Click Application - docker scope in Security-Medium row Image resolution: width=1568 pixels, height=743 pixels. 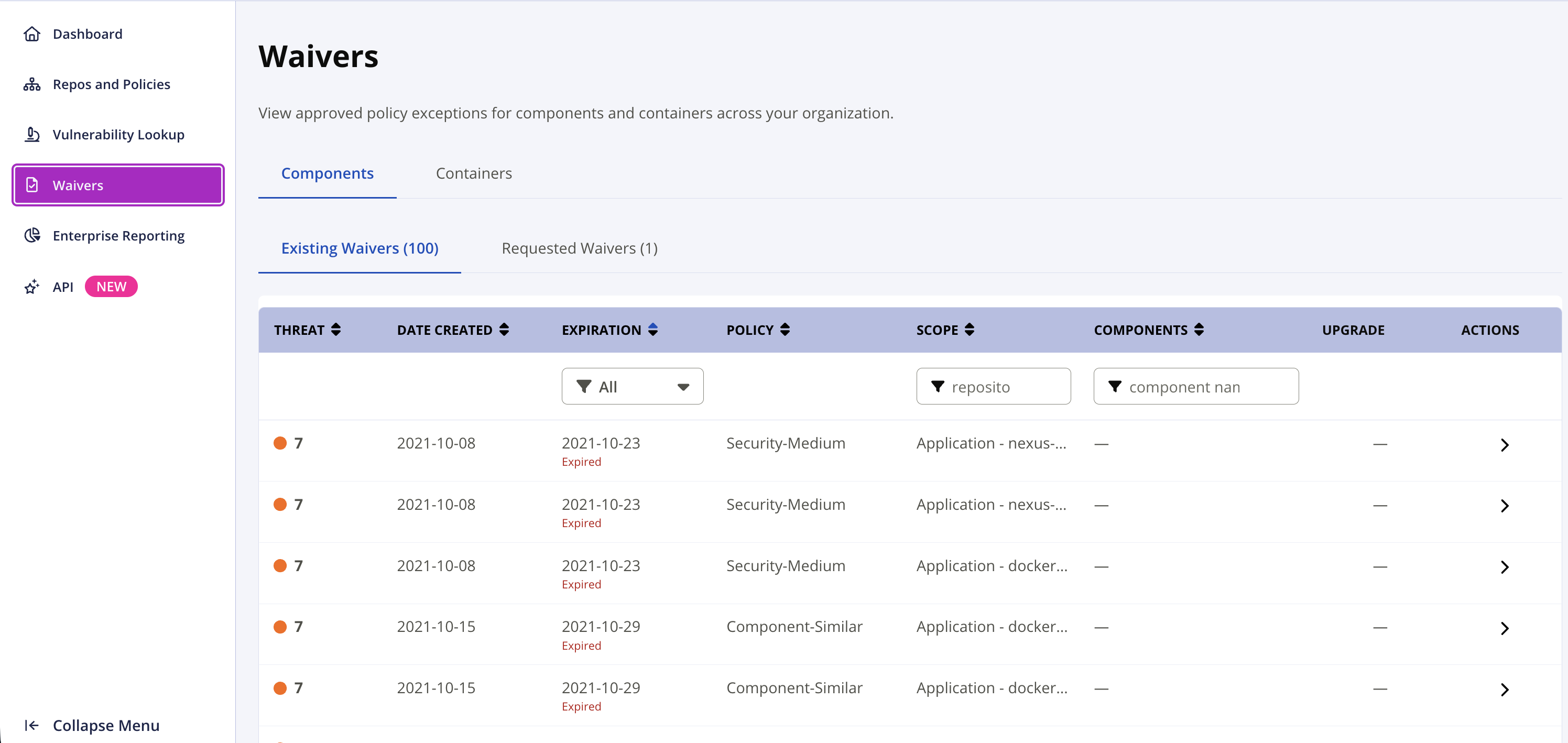(992, 566)
